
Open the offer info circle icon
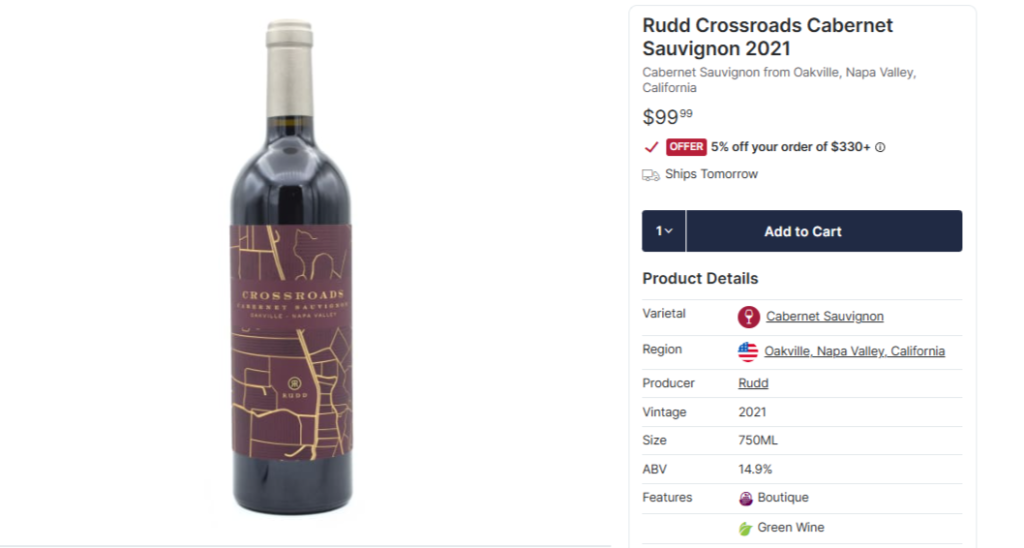[x=880, y=147]
